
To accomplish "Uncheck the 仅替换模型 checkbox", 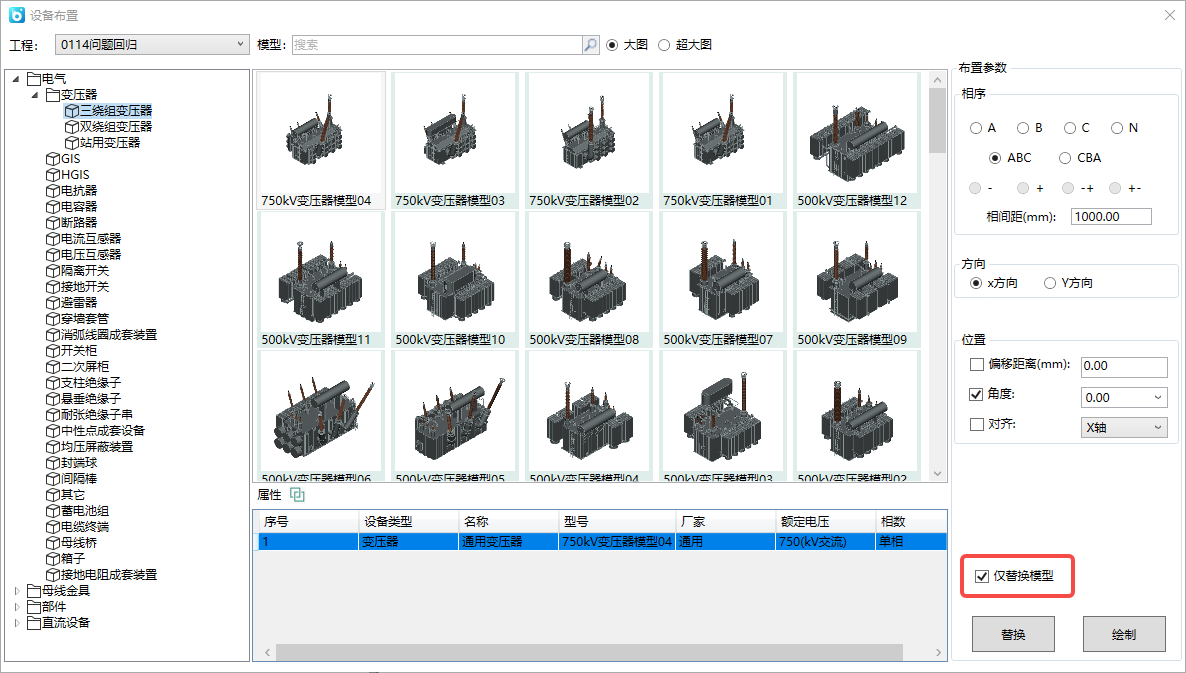I will pos(981,576).
